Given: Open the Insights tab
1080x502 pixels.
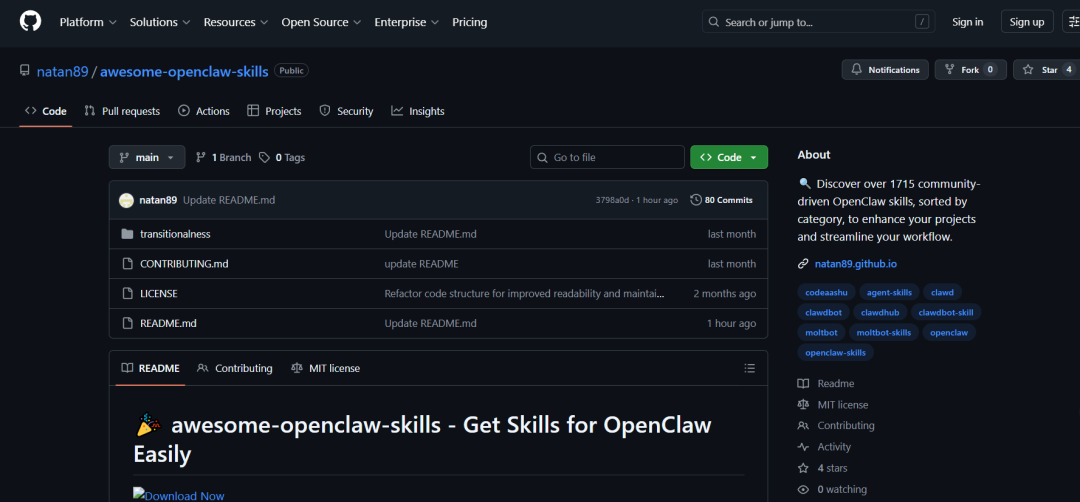Looking at the screenshot, I should click(418, 111).
